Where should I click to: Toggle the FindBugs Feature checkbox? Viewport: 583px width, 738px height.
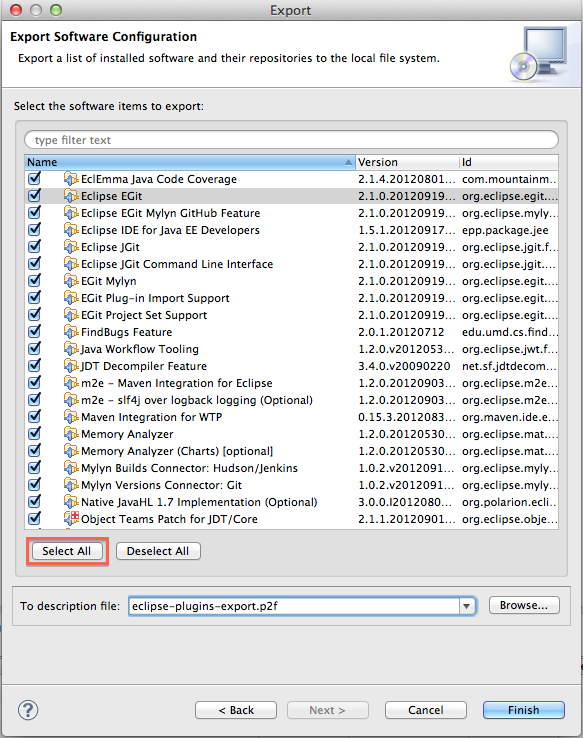pyautogui.click(x=34, y=331)
